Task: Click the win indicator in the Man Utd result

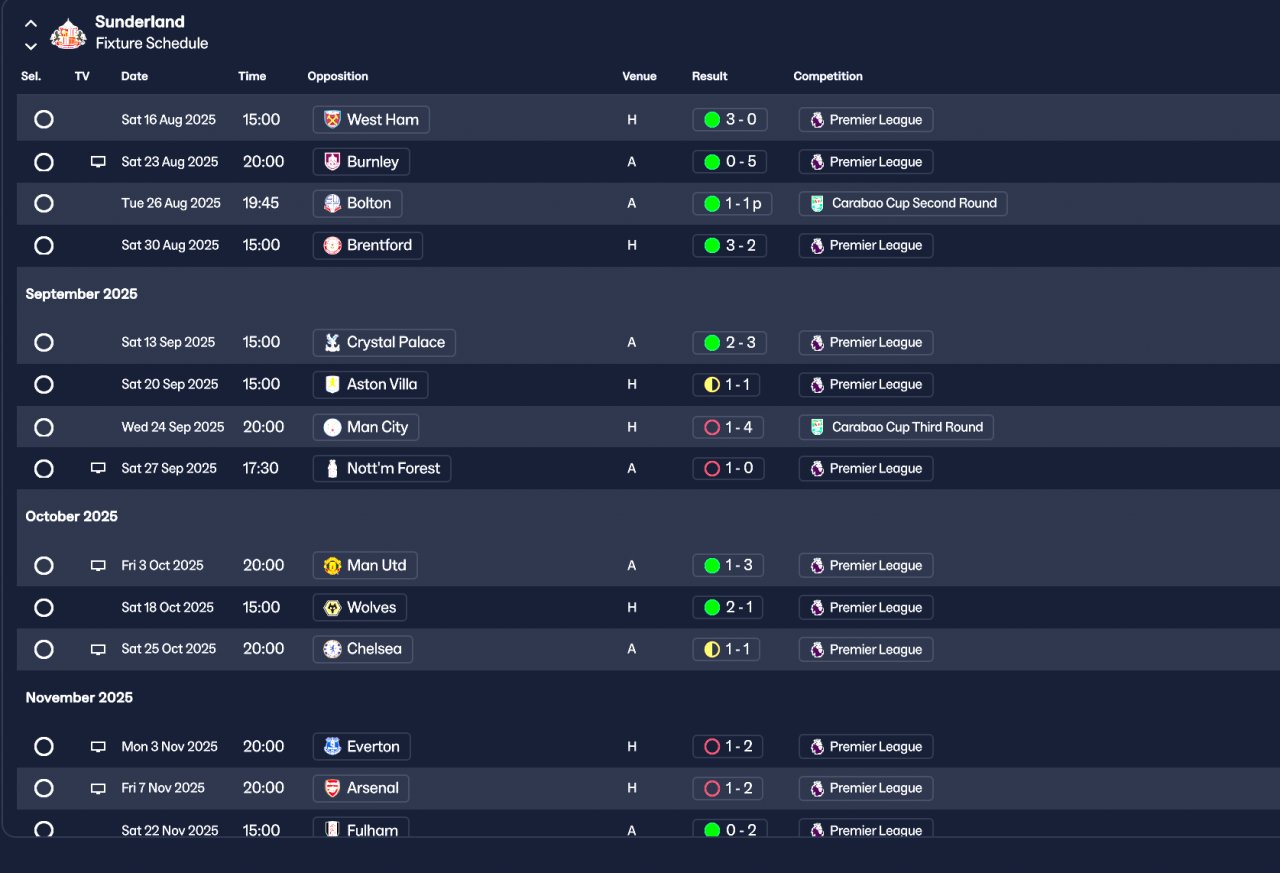Action: click(712, 565)
